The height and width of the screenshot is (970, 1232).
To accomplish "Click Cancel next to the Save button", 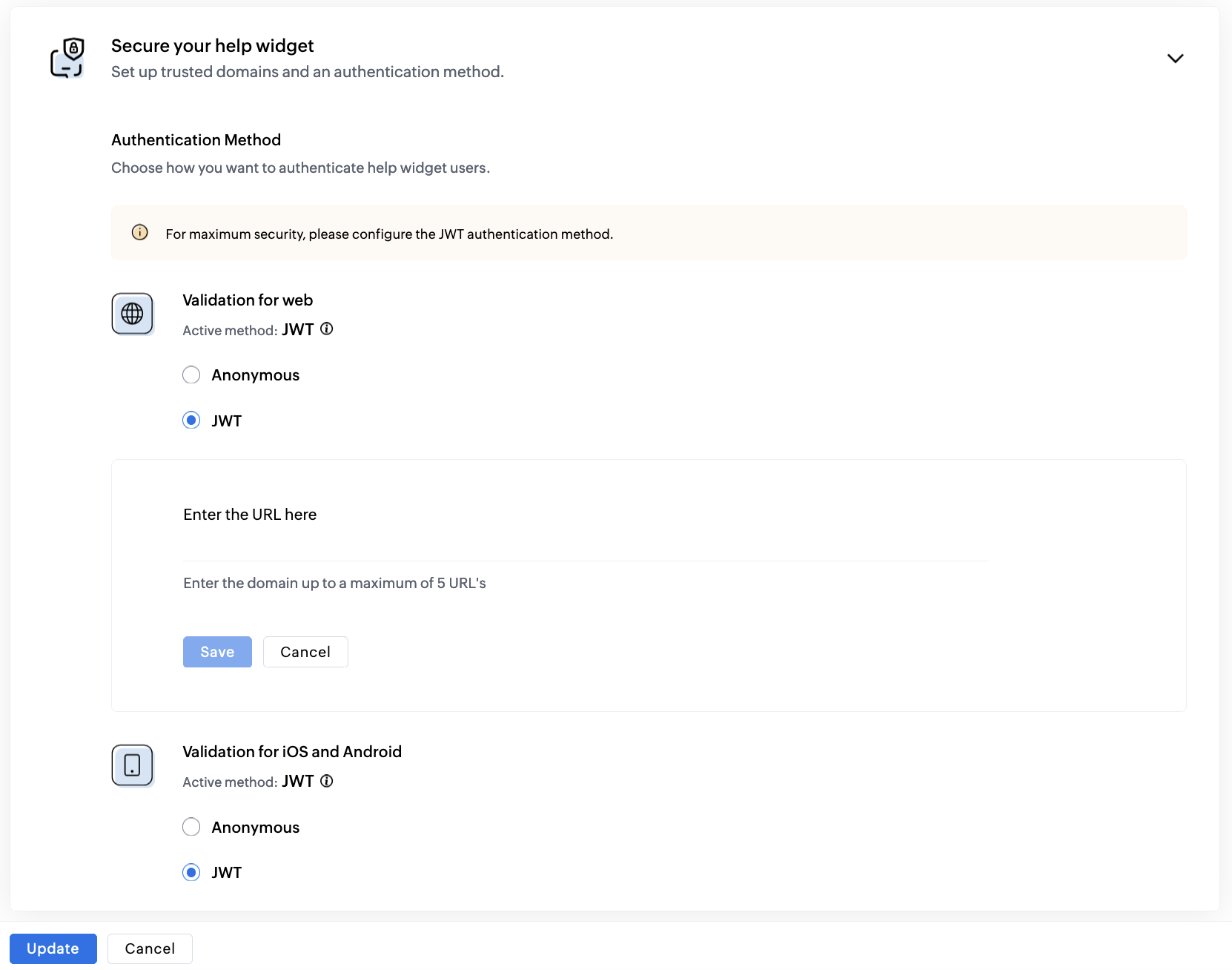I will pyautogui.click(x=305, y=652).
